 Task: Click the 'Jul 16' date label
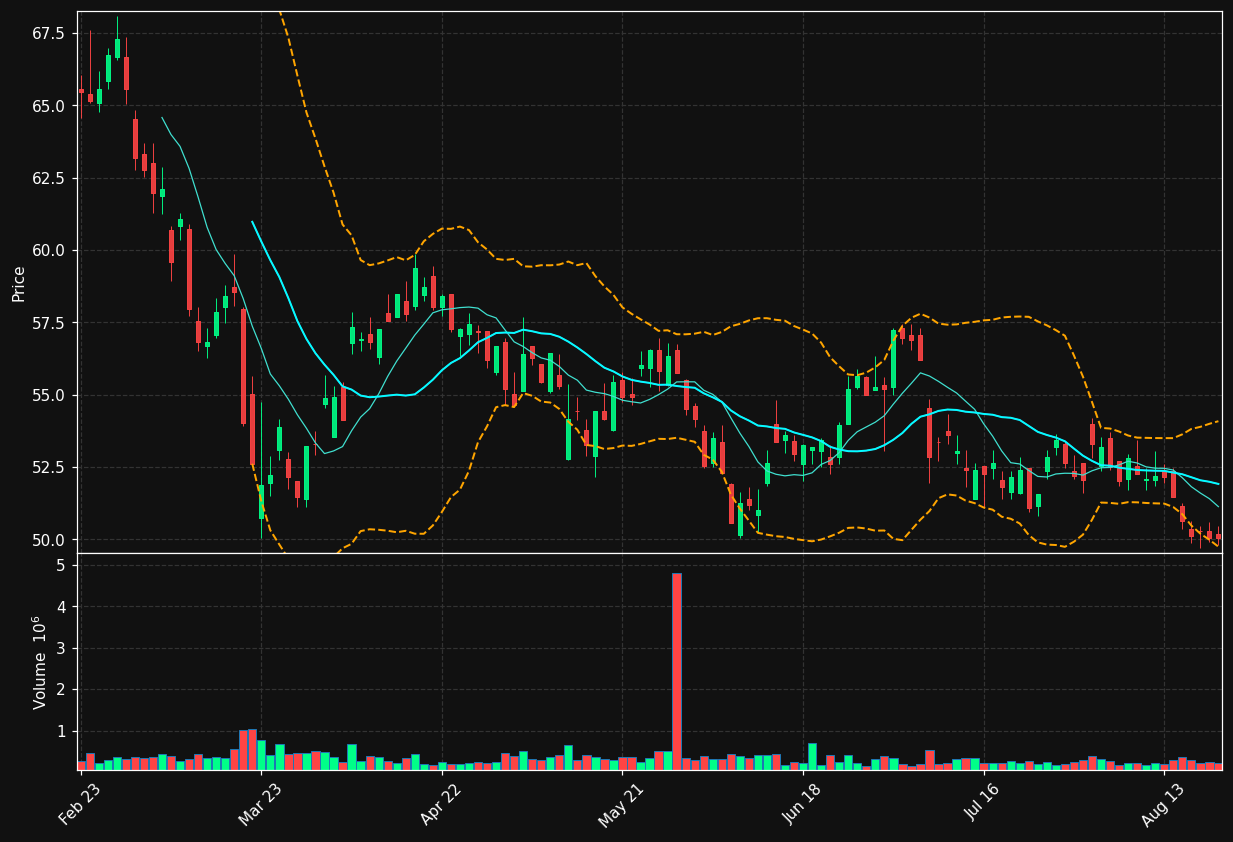tap(983, 803)
